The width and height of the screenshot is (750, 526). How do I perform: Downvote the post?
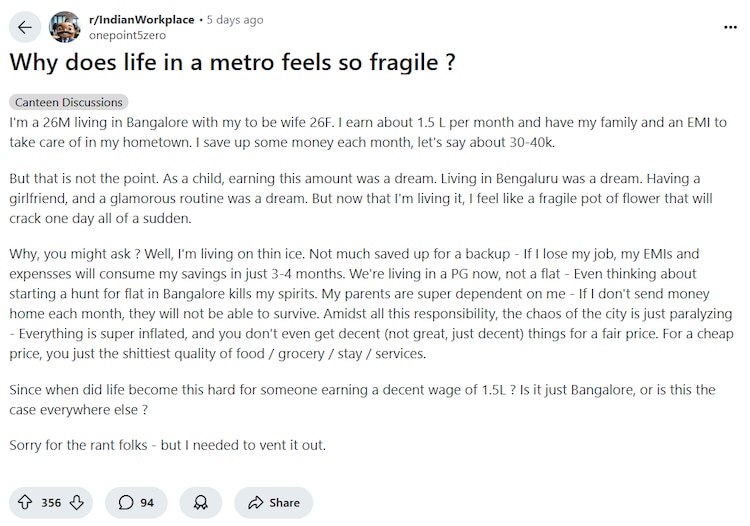coord(77,502)
